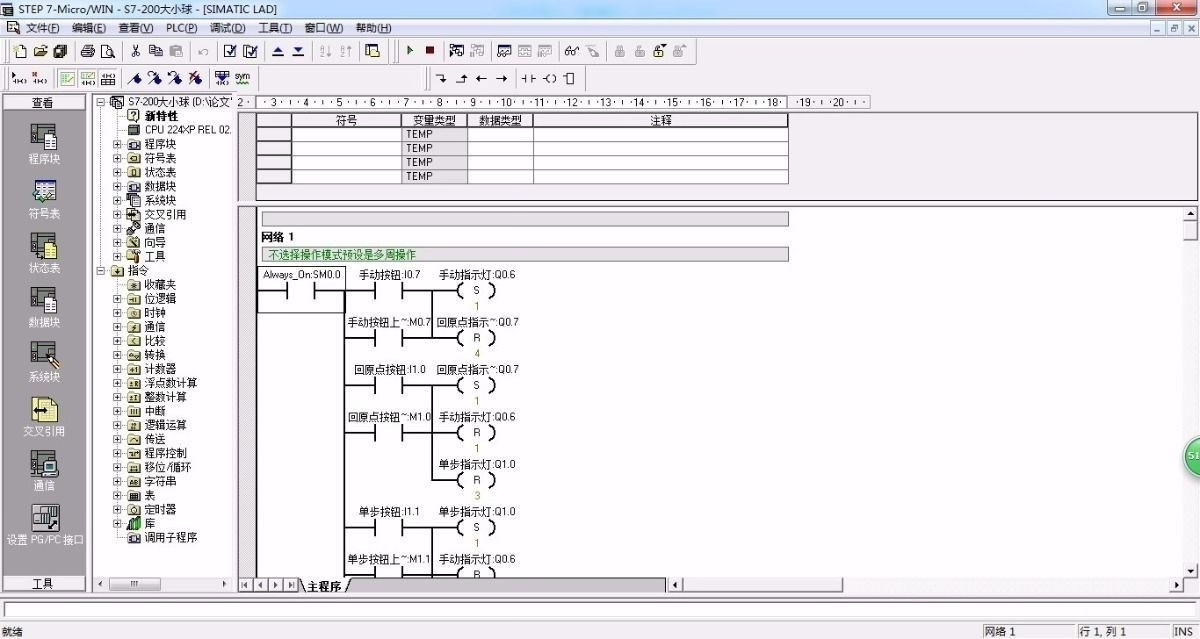Open 系统块 in navigation bar
1200x639 pixels.
[x=44, y=362]
